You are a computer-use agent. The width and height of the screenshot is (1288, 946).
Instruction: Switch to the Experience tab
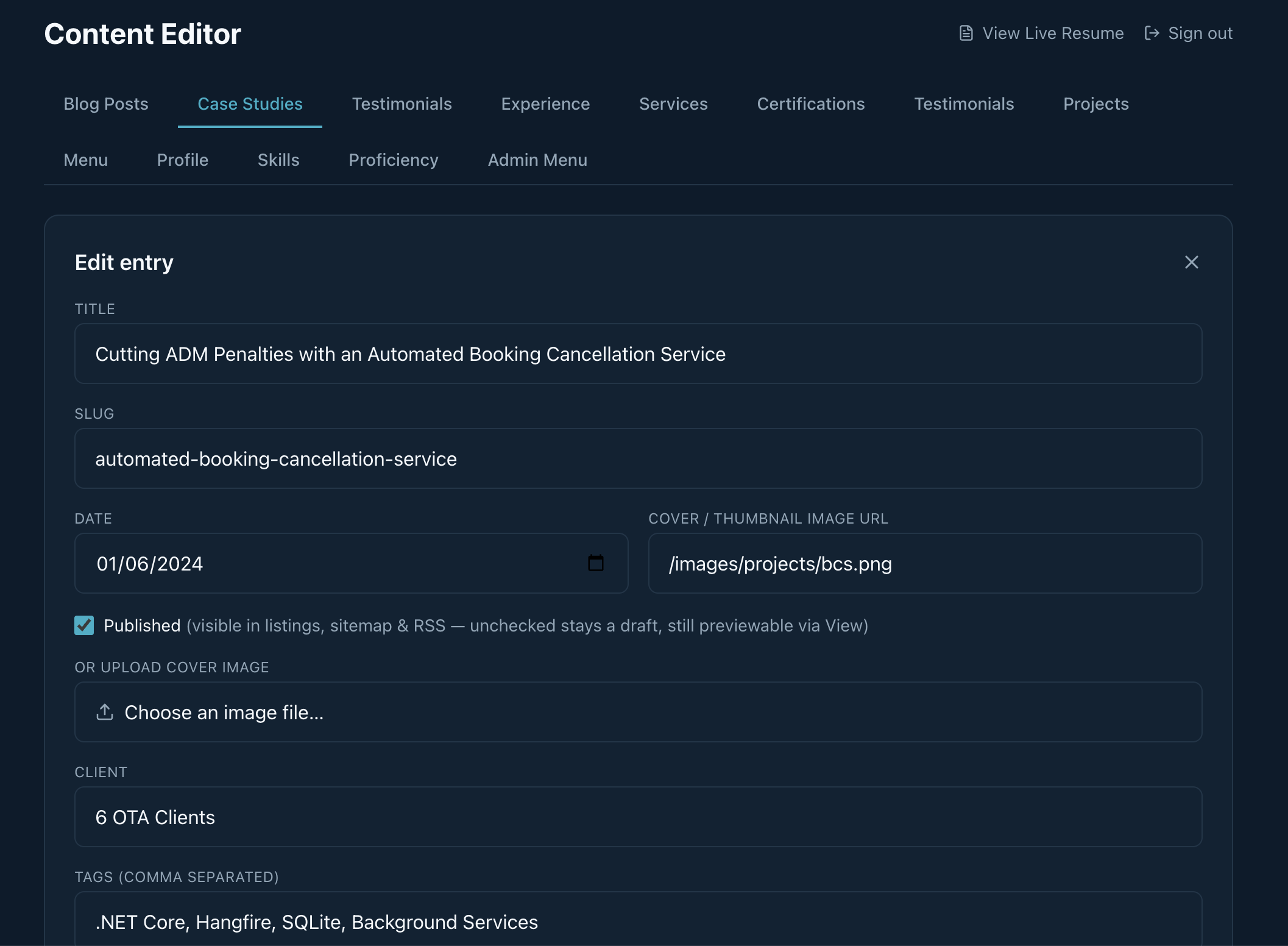[x=545, y=104]
